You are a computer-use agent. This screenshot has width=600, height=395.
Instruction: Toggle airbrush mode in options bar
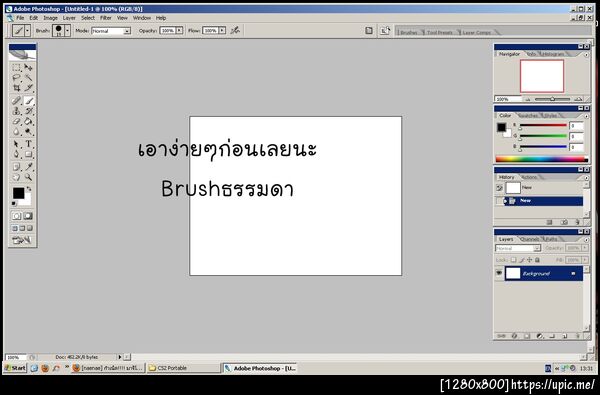(235, 30)
